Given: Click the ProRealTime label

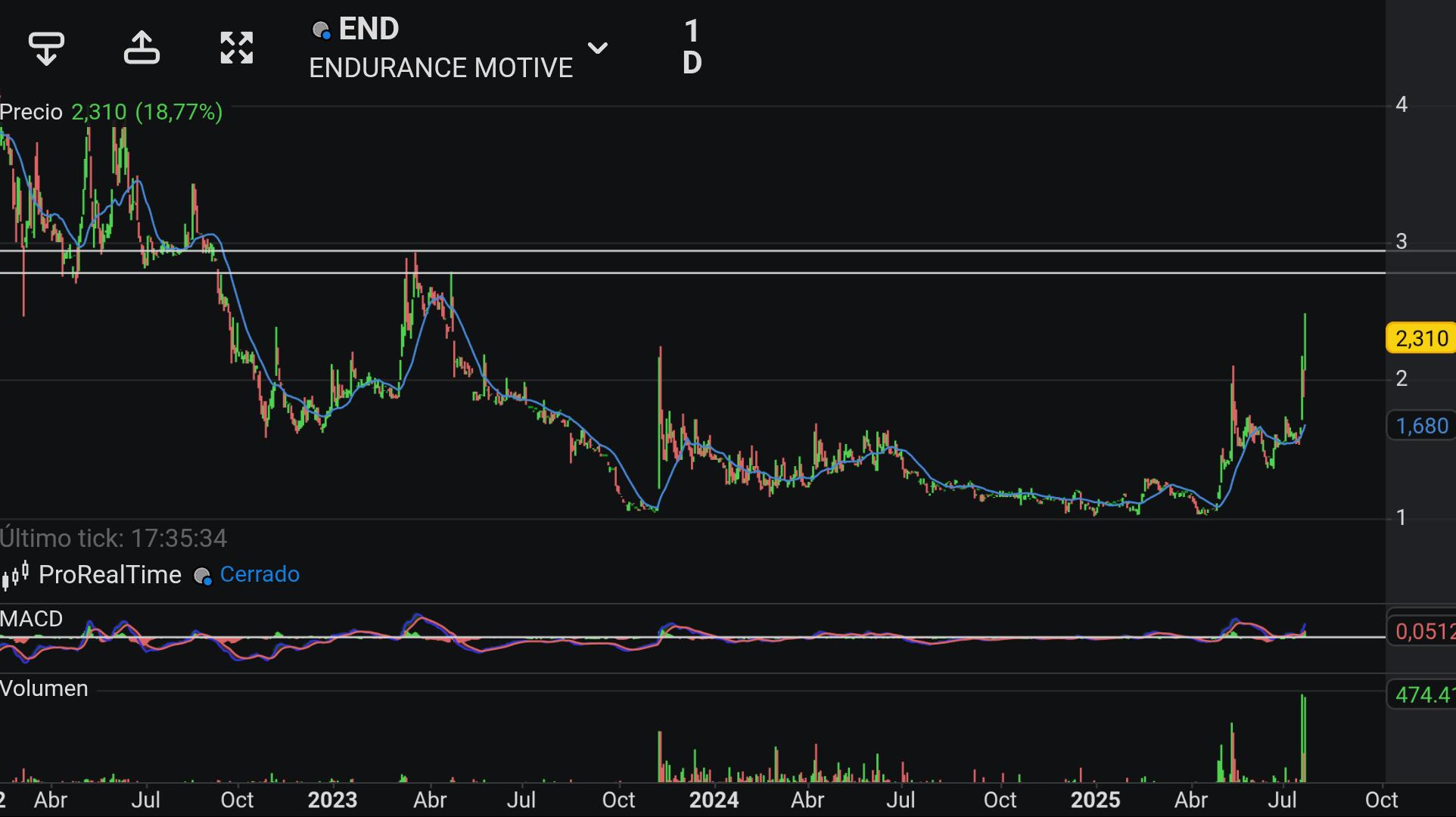Looking at the screenshot, I should tap(110, 575).
